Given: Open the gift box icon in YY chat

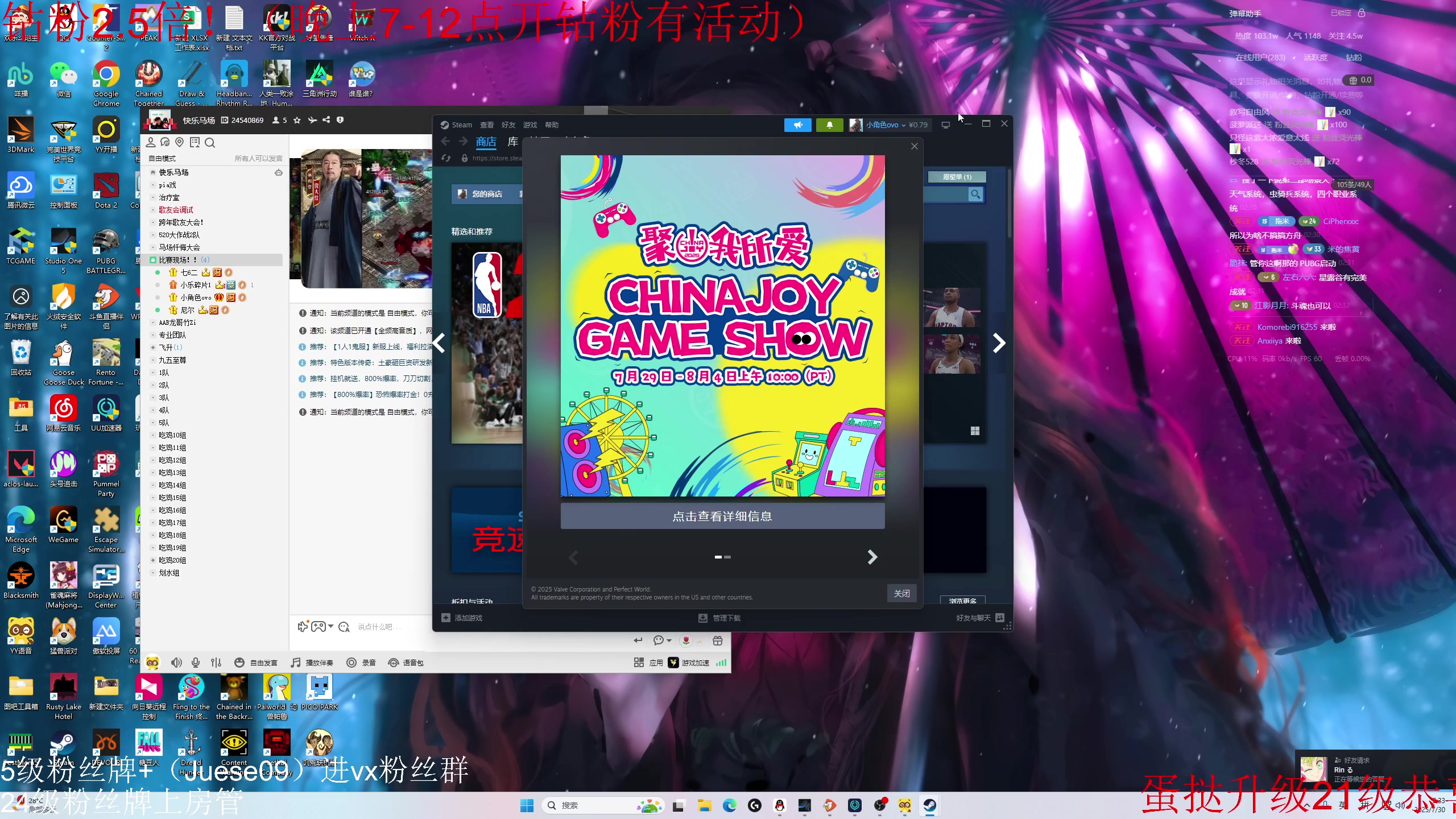Looking at the screenshot, I should pyautogui.click(x=718, y=640).
